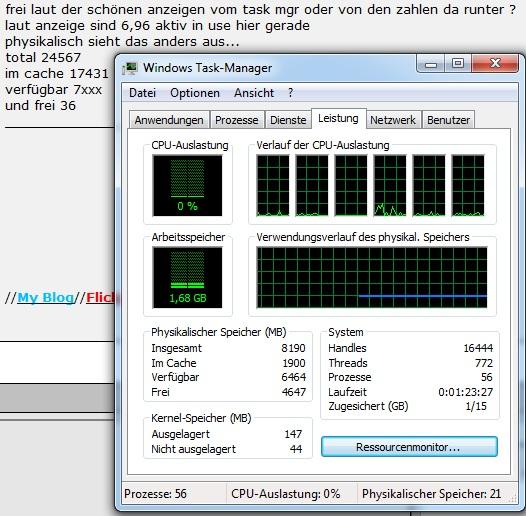The image size is (526, 516).
Task: Open the ? help menu
Action: pos(291,93)
